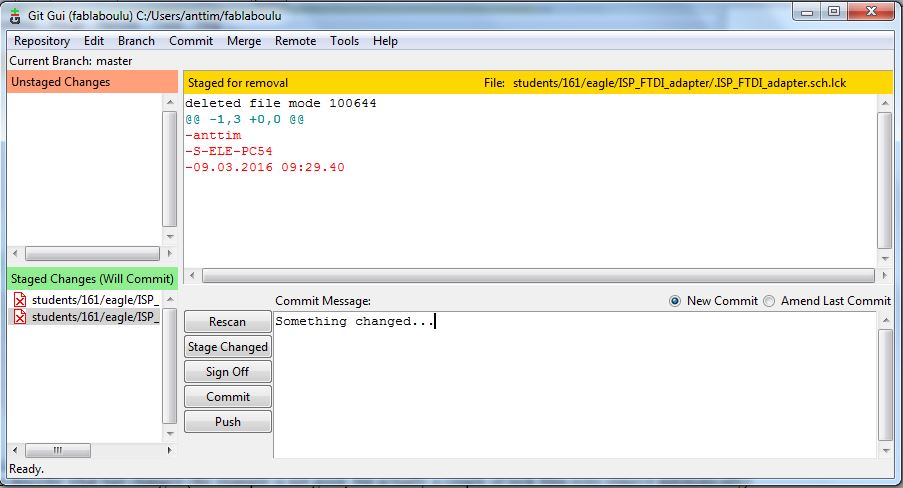Click the Git Gui title bar icon
The height and width of the screenshot is (488, 903).
coord(14,16)
